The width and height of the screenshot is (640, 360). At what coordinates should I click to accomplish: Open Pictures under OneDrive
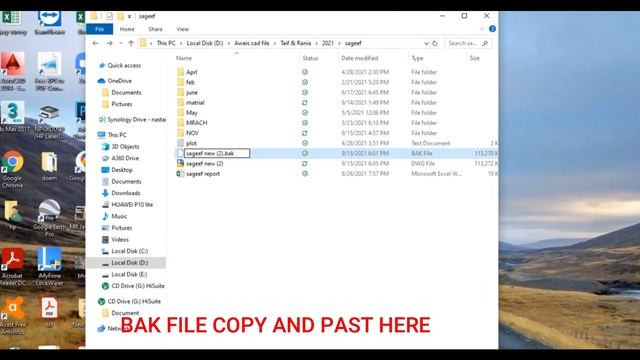122,104
